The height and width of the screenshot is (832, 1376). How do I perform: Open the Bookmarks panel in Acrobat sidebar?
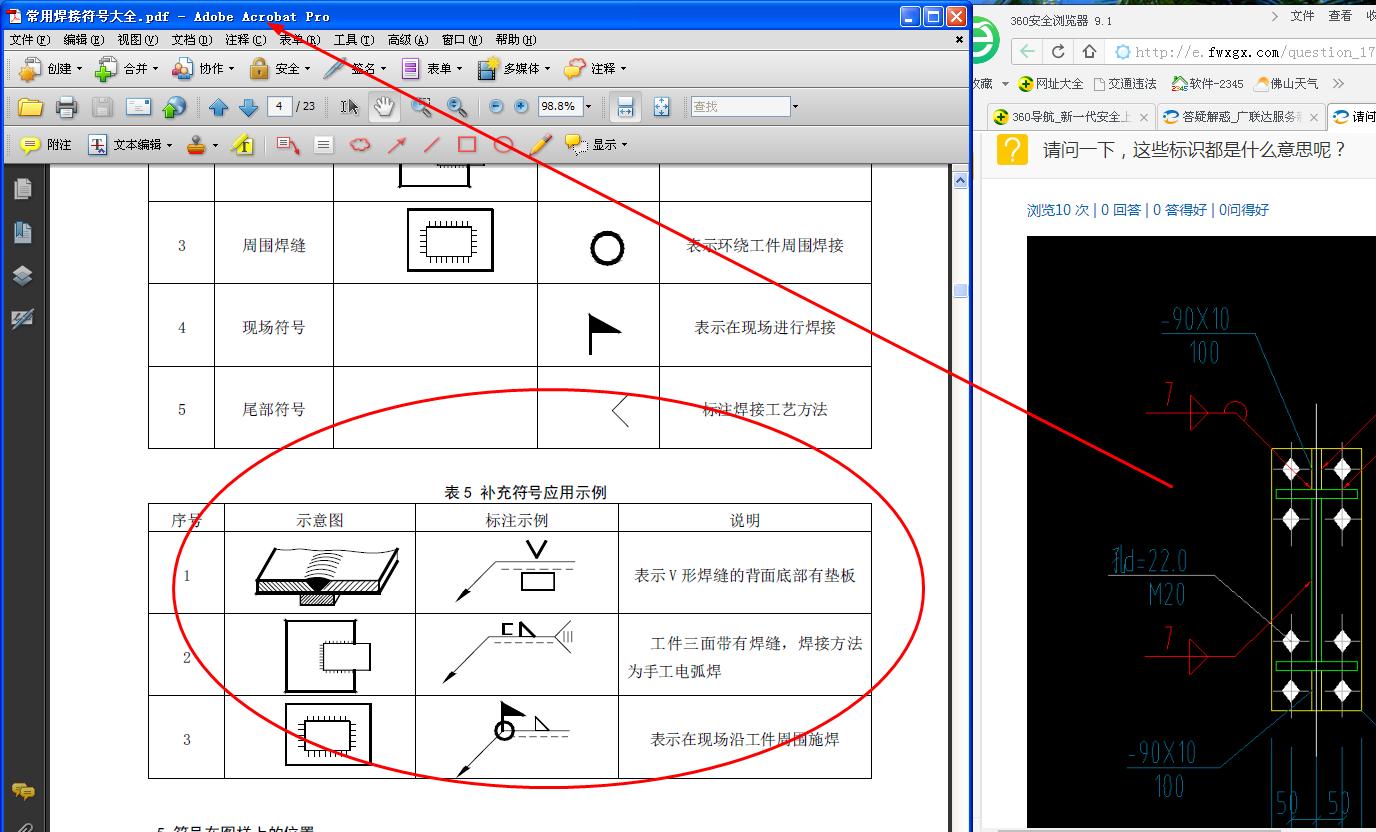tap(22, 233)
